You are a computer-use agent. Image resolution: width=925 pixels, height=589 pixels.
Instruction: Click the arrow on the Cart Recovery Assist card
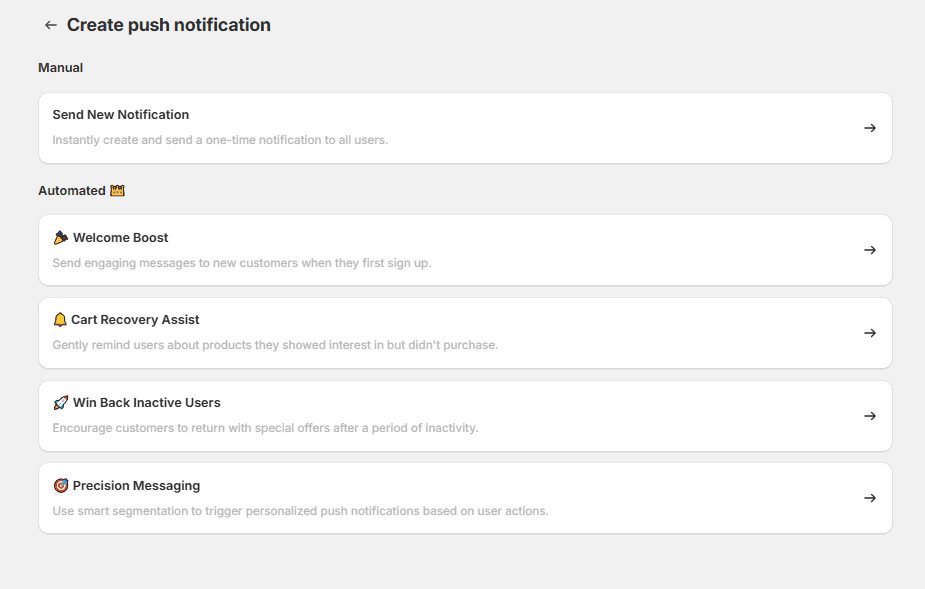pos(869,333)
